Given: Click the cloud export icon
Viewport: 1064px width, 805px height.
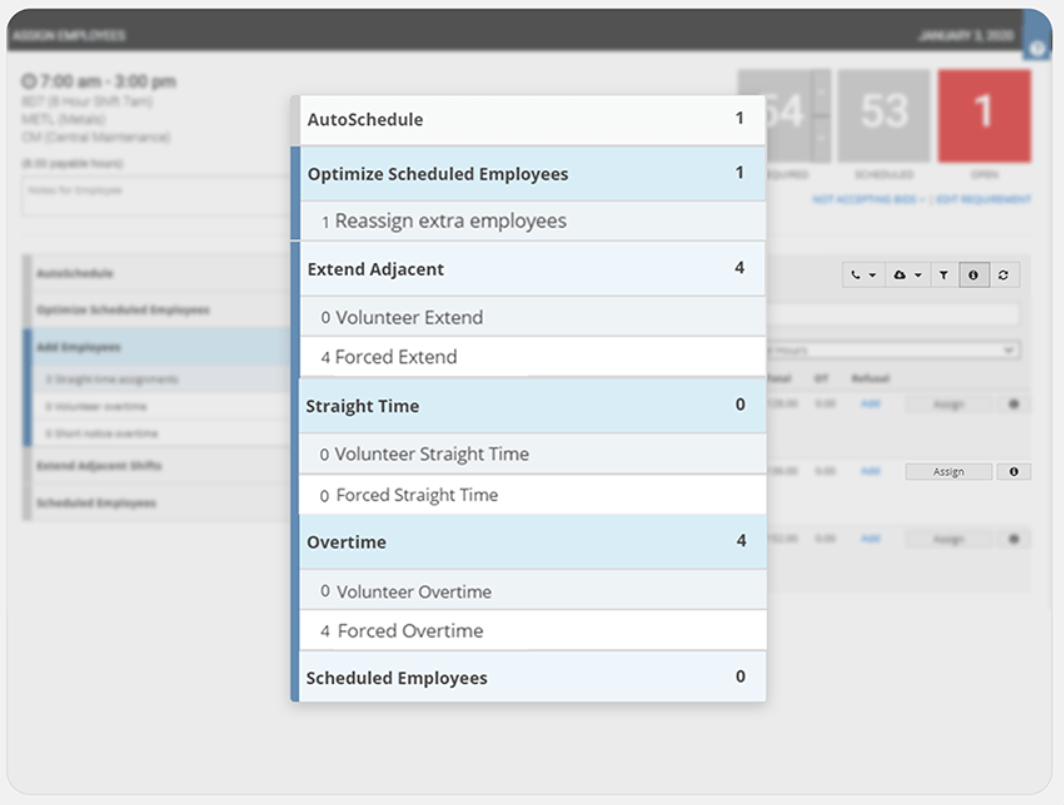Looking at the screenshot, I should (901, 274).
